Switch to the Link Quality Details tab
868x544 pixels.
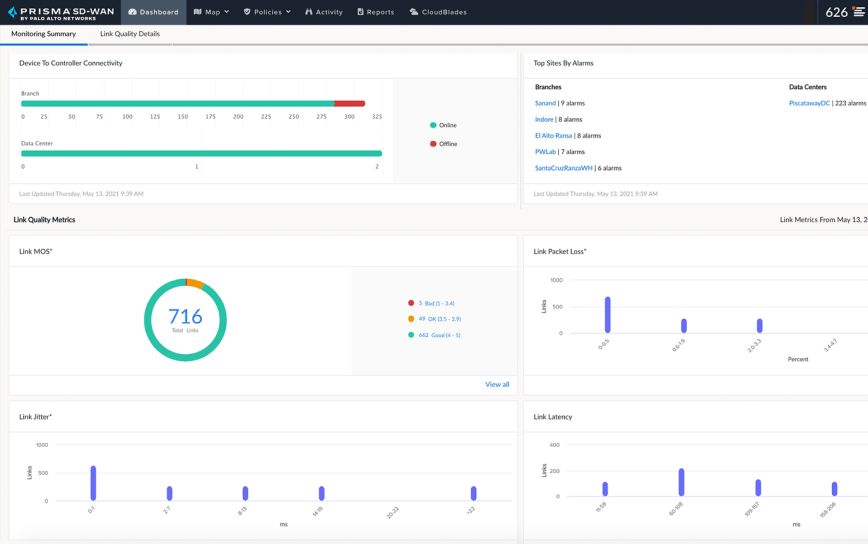(130, 34)
